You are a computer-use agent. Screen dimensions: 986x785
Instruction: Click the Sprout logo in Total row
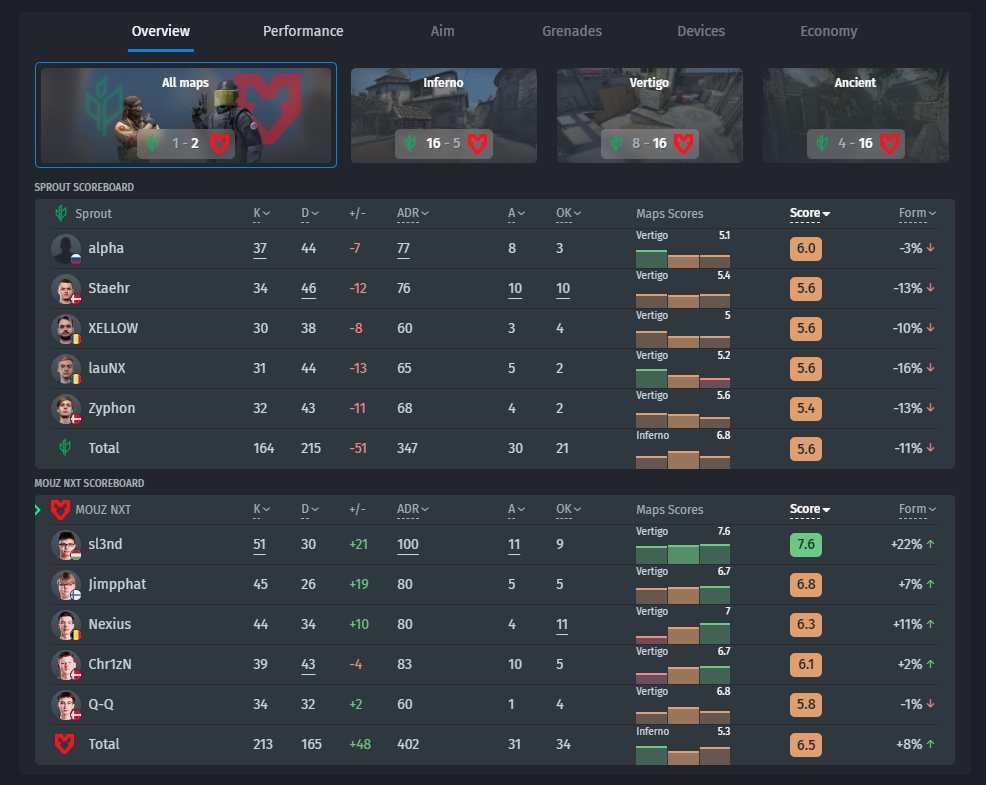click(x=65, y=448)
